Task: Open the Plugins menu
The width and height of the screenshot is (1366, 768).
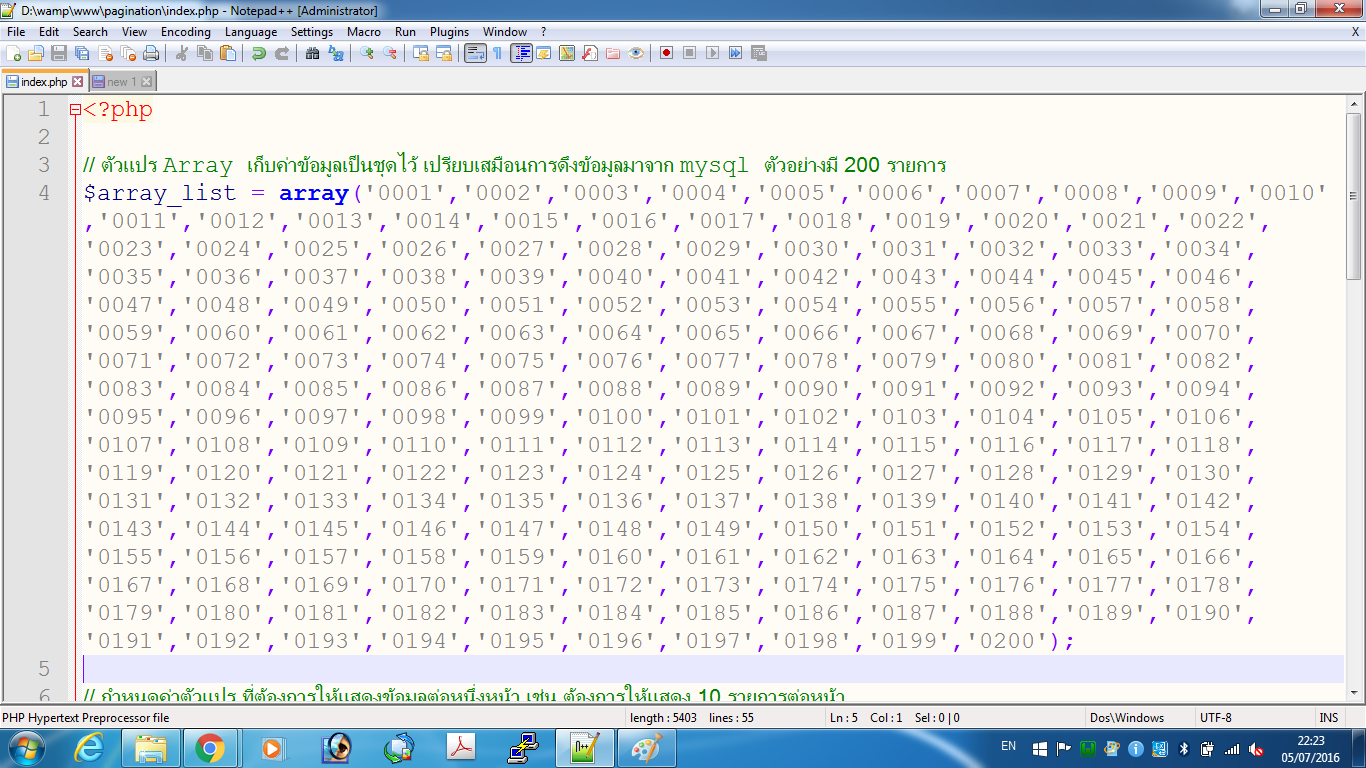Action: point(449,32)
